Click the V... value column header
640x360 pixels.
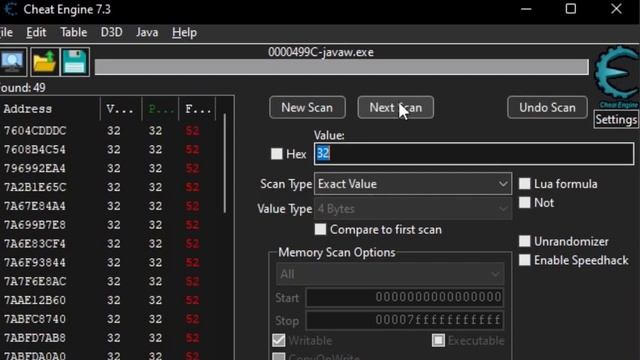point(121,109)
